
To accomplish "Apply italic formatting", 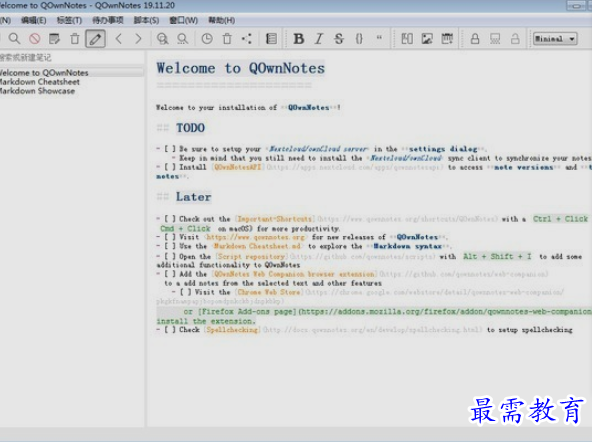I will tap(319, 39).
